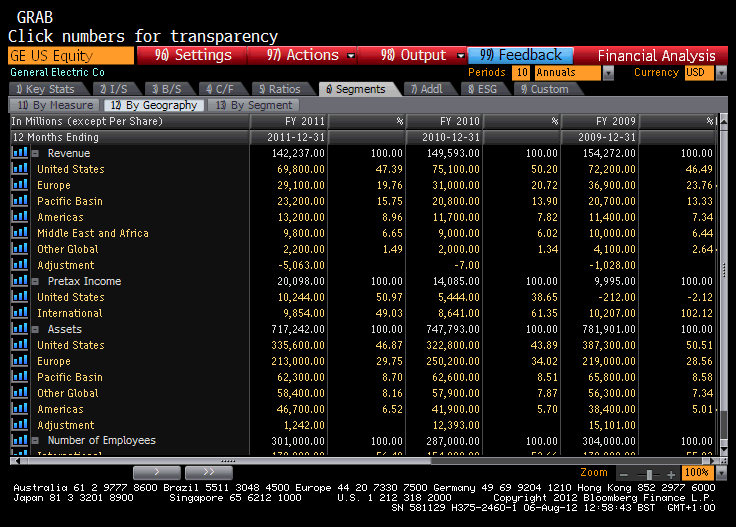
Task: Switch to the Addl tab
Action: pos(429,89)
